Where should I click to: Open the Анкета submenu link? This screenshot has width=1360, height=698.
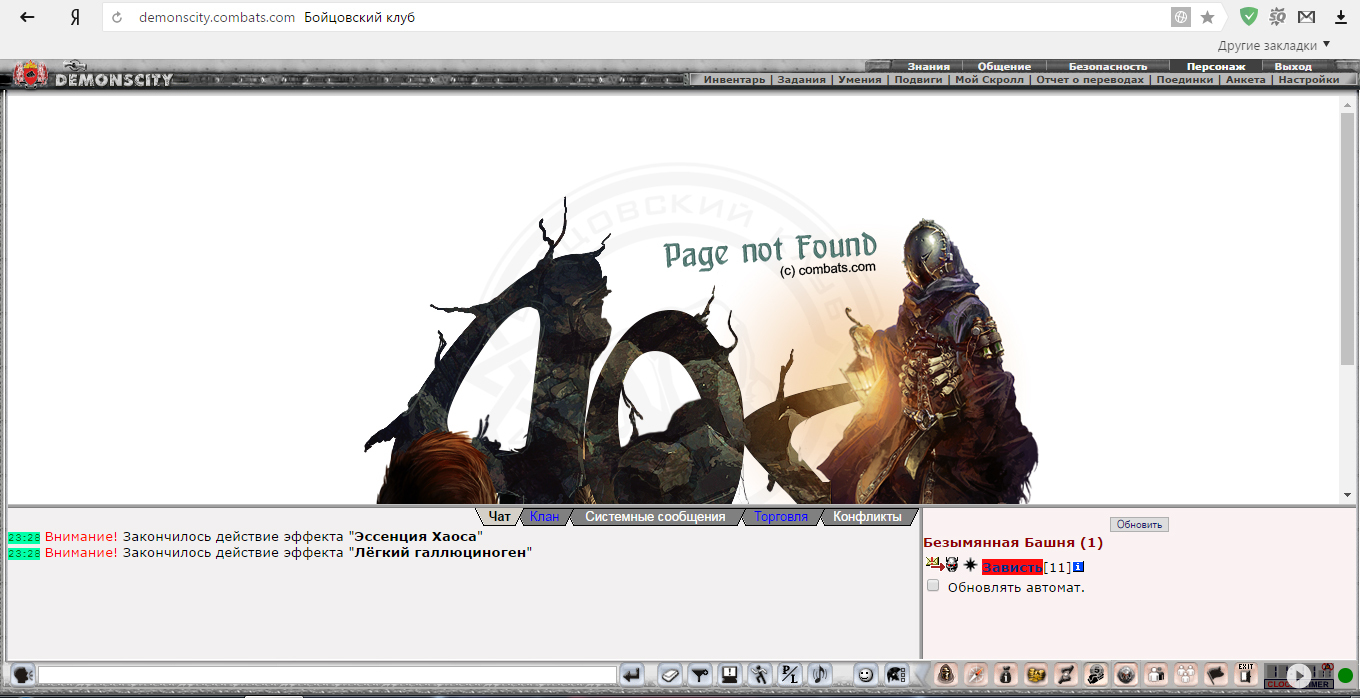point(1246,80)
